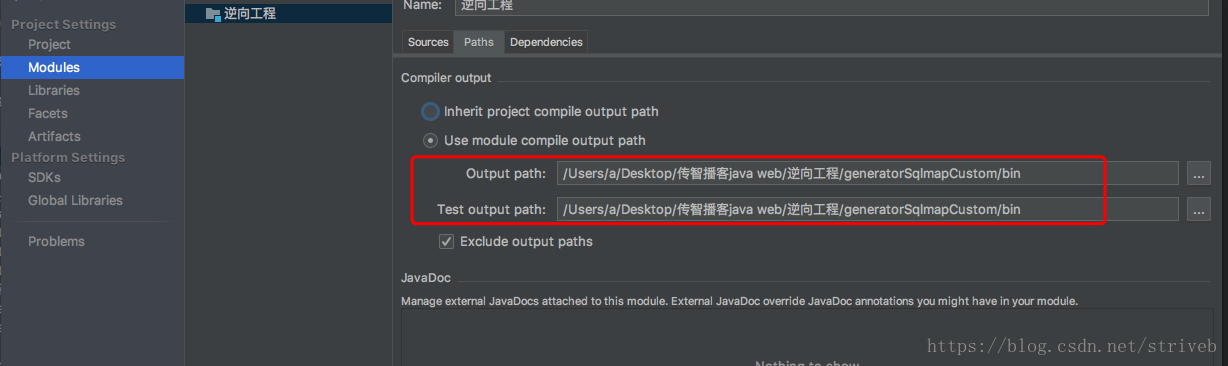
Task: Show the Problems list
Action: click(56, 241)
